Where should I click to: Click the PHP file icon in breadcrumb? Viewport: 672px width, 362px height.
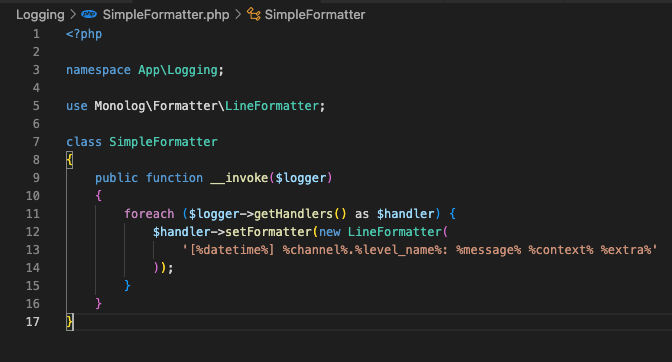point(89,14)
